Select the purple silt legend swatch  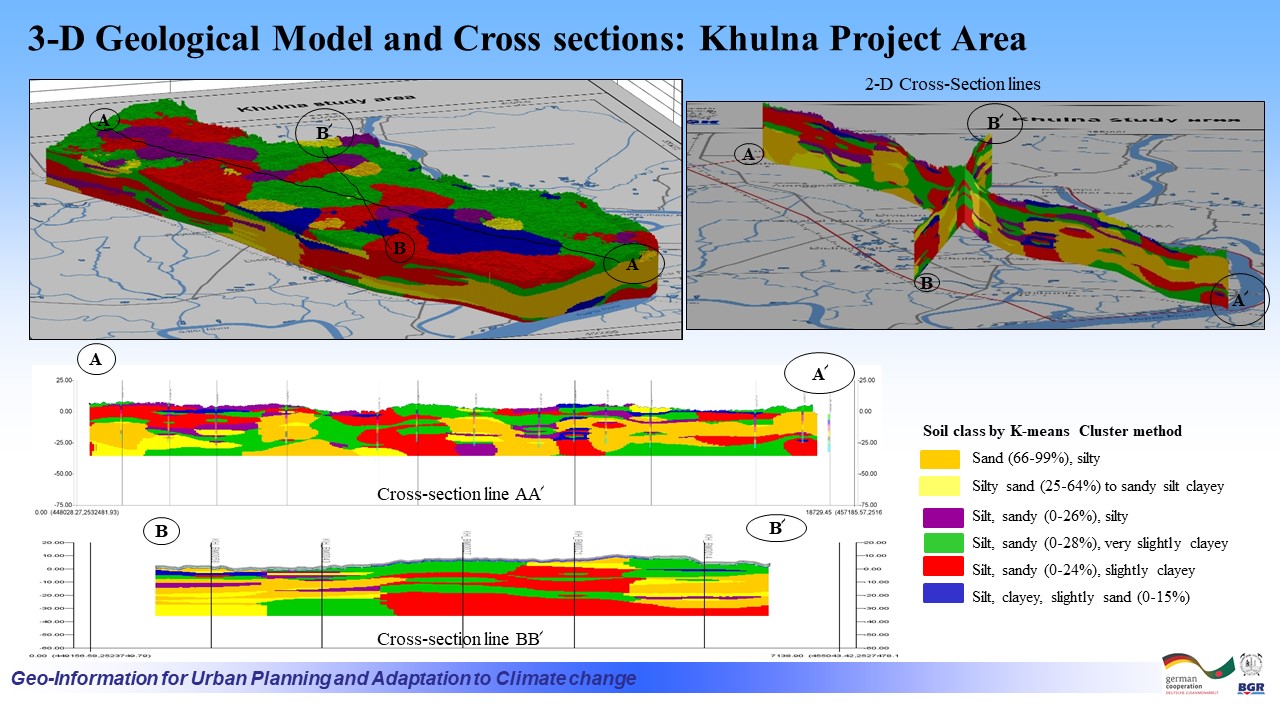pyautogui.click(x=940, y=517)
